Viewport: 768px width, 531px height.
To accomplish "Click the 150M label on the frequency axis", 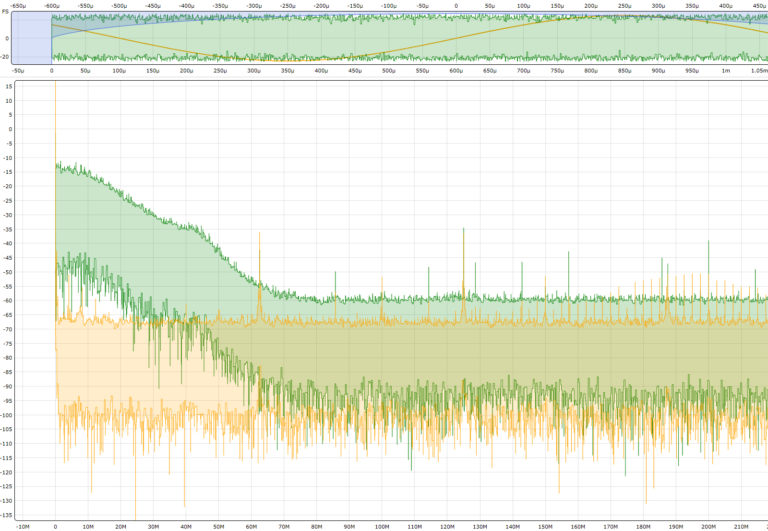I will coord(544,525).
